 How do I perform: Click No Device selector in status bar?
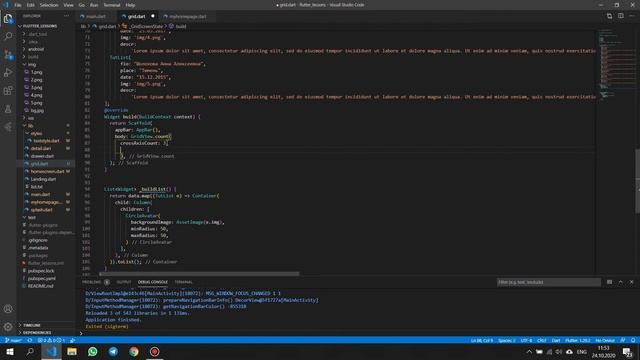point(605,340)
